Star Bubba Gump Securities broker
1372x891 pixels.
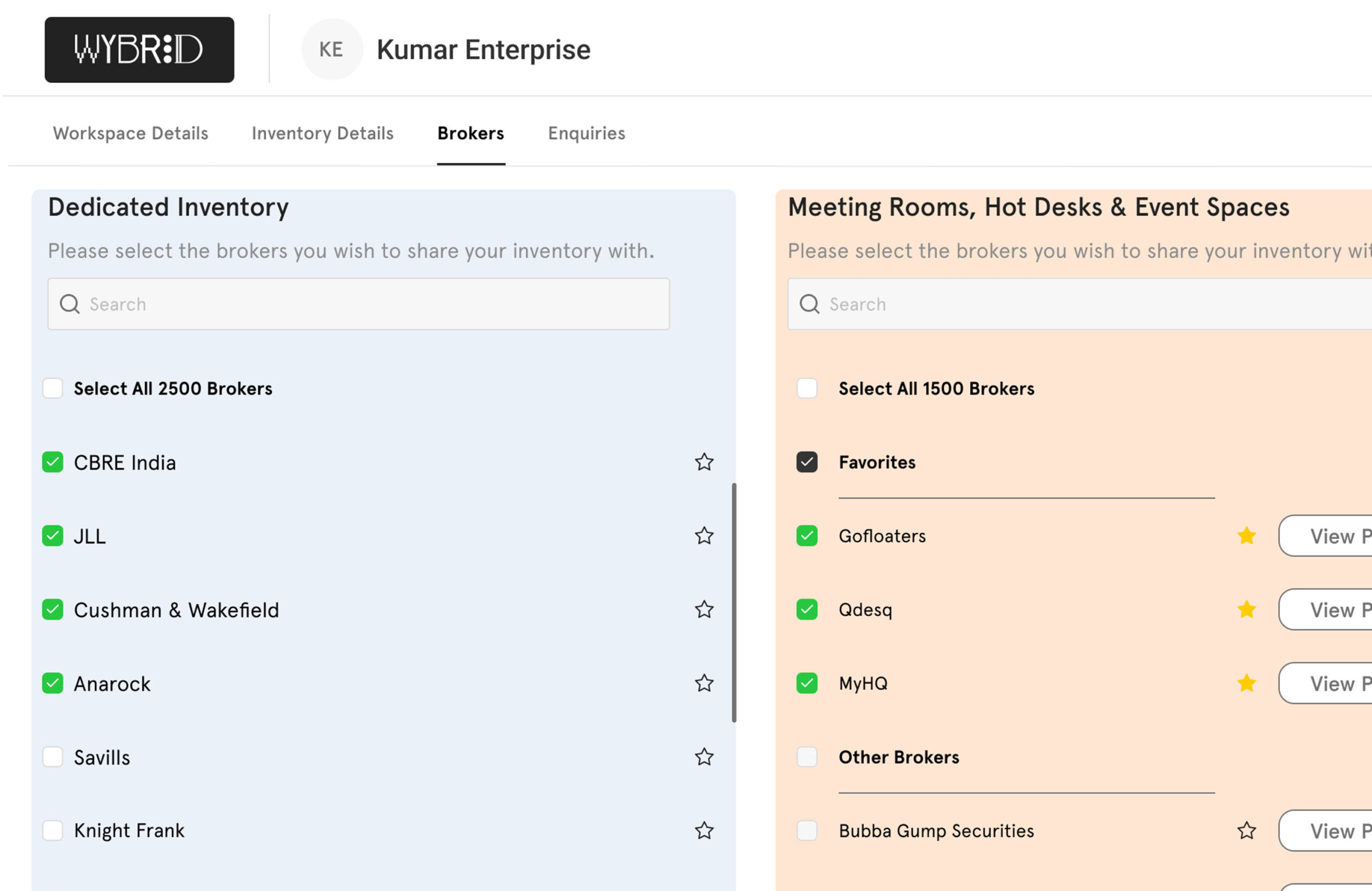pos(1247,831)
